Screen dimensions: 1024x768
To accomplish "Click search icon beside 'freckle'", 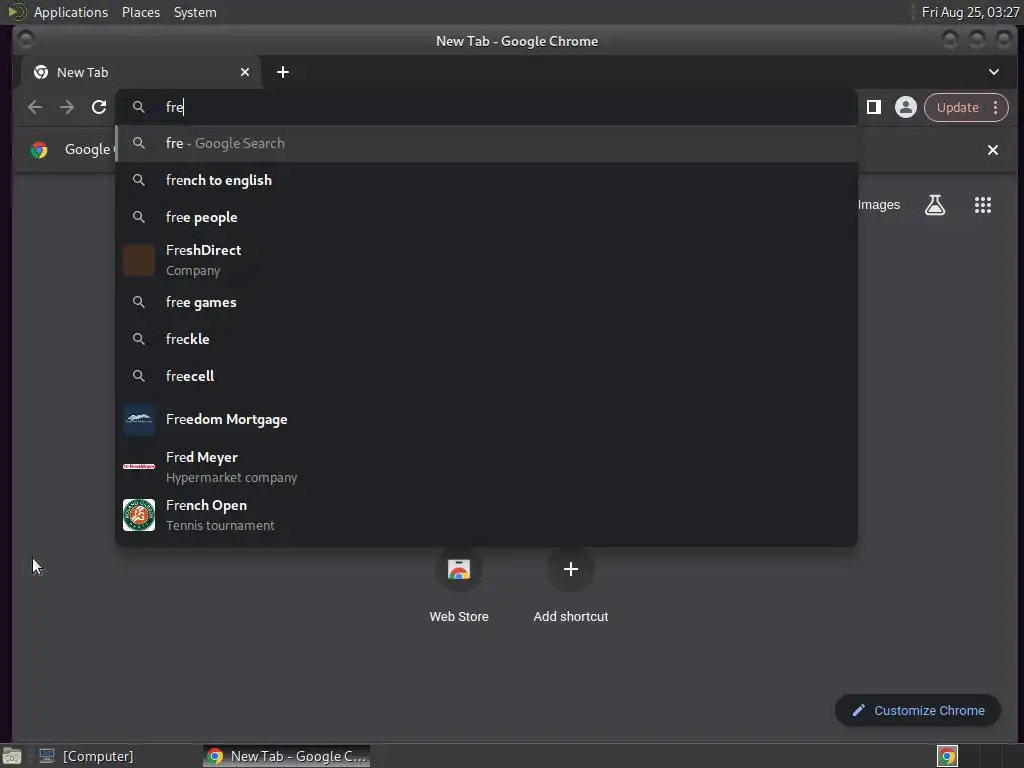I will point(138,339).
